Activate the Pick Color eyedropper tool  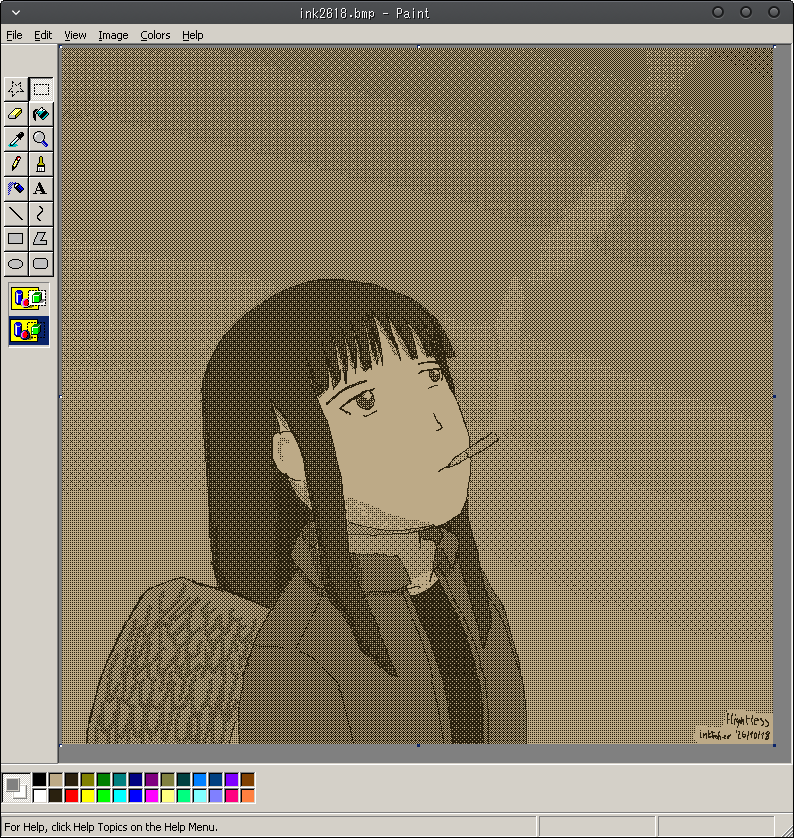16,139
